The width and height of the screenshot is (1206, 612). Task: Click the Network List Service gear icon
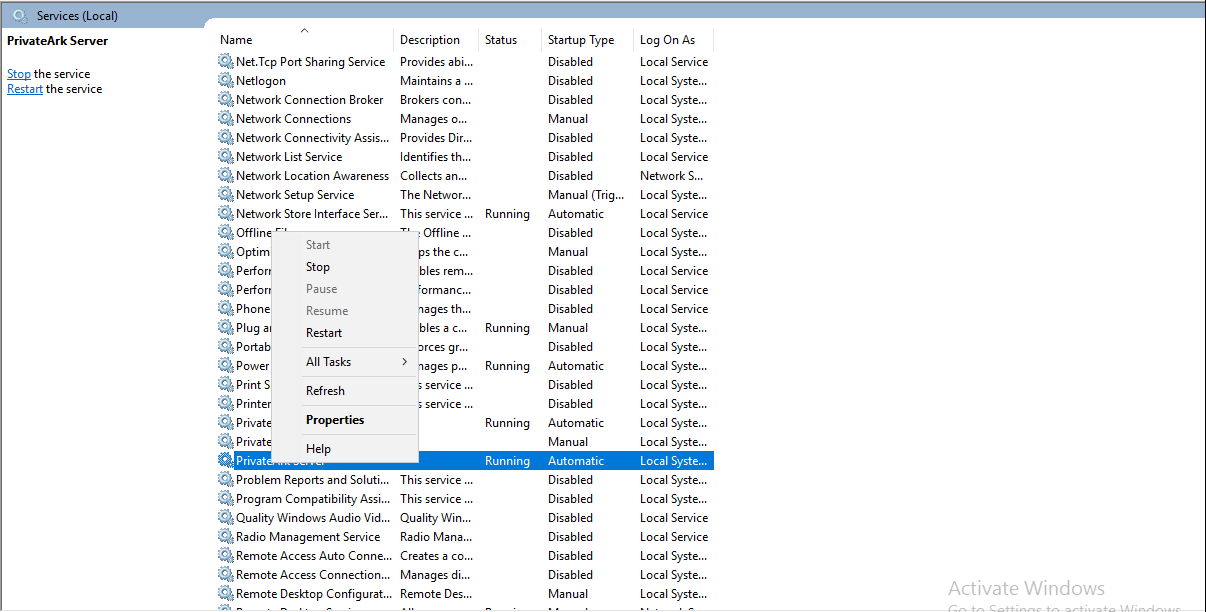pyautogui.click(x=224, y=156)
